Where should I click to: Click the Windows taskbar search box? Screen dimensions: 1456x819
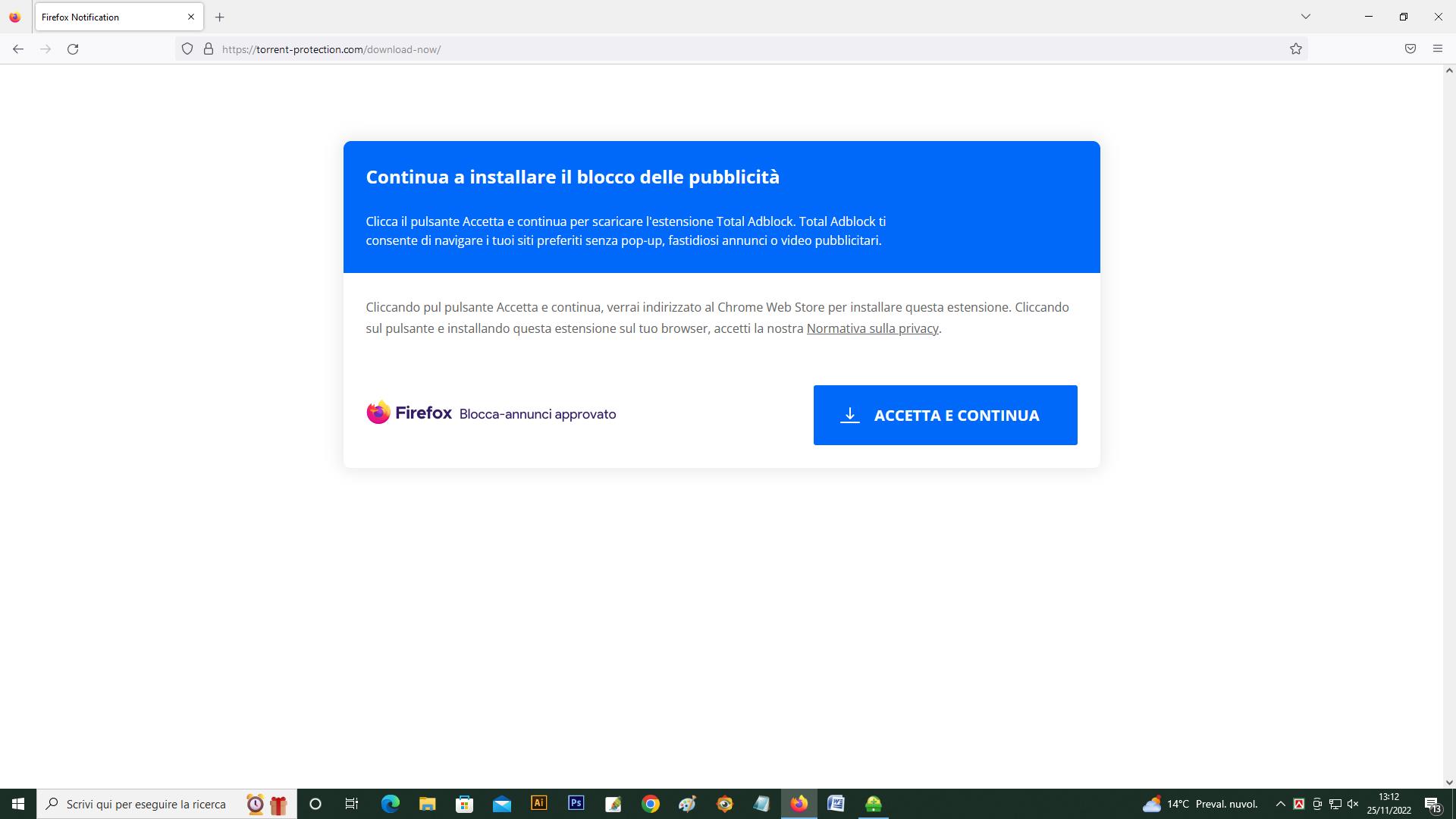click(x=146, y=804)
